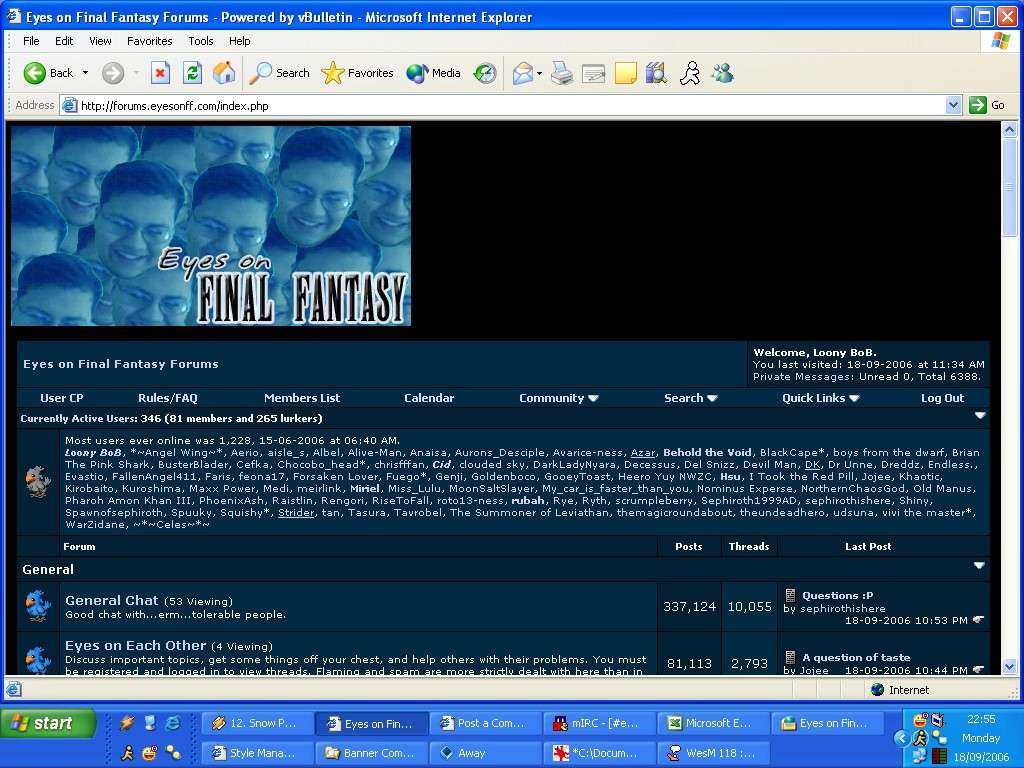Click the Eyes on Final Fantasy banner

point(211,226)
